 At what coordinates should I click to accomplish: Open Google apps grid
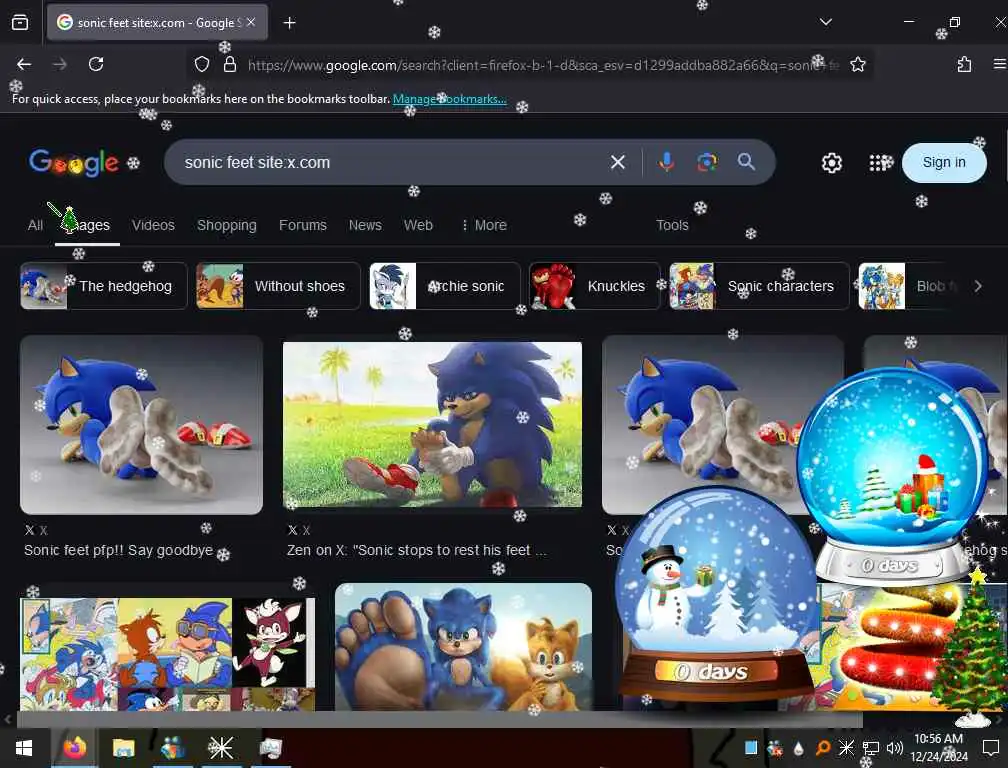pos(879,163)
